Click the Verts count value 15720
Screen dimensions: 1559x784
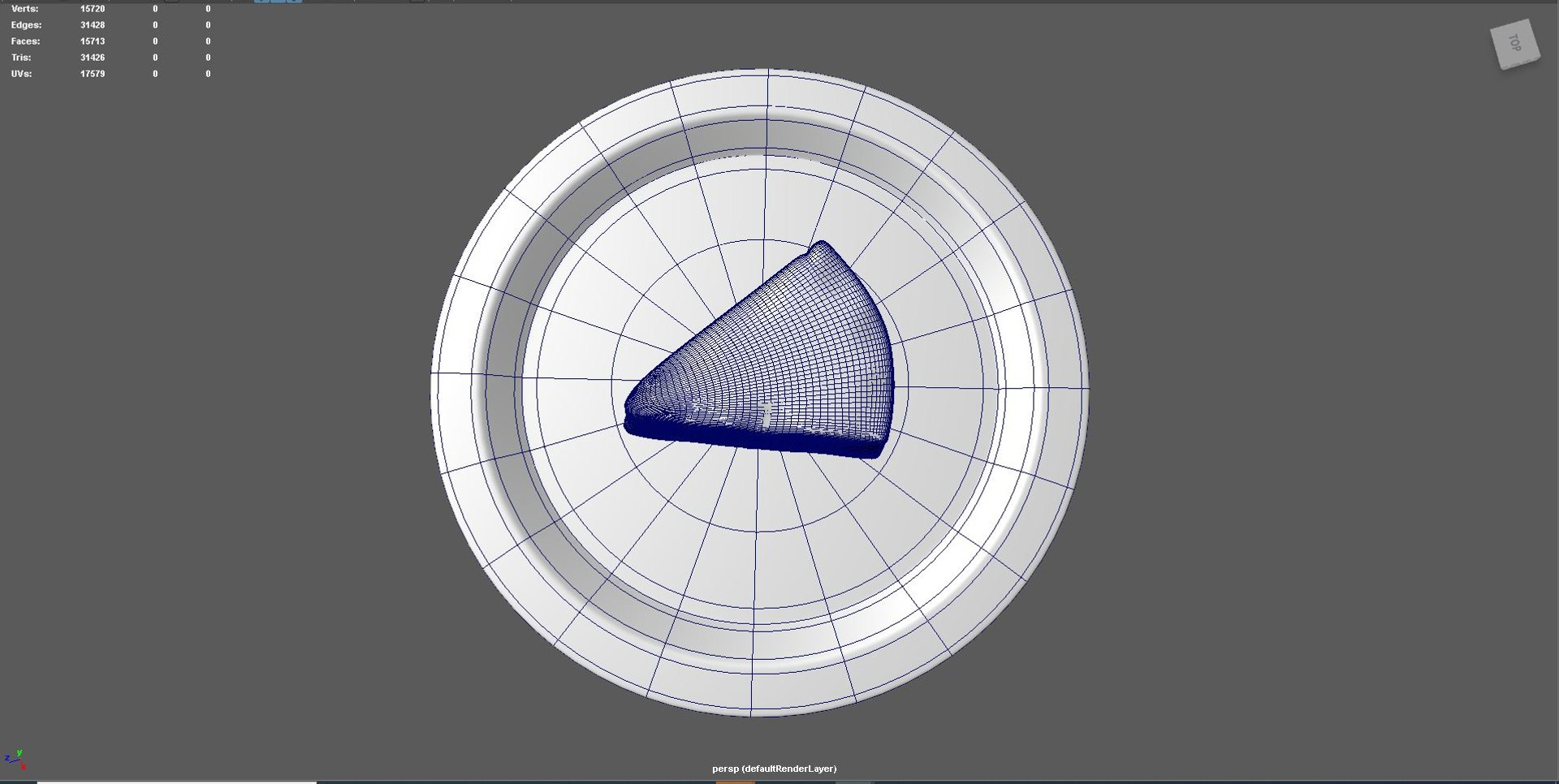[x=93, y=9]
